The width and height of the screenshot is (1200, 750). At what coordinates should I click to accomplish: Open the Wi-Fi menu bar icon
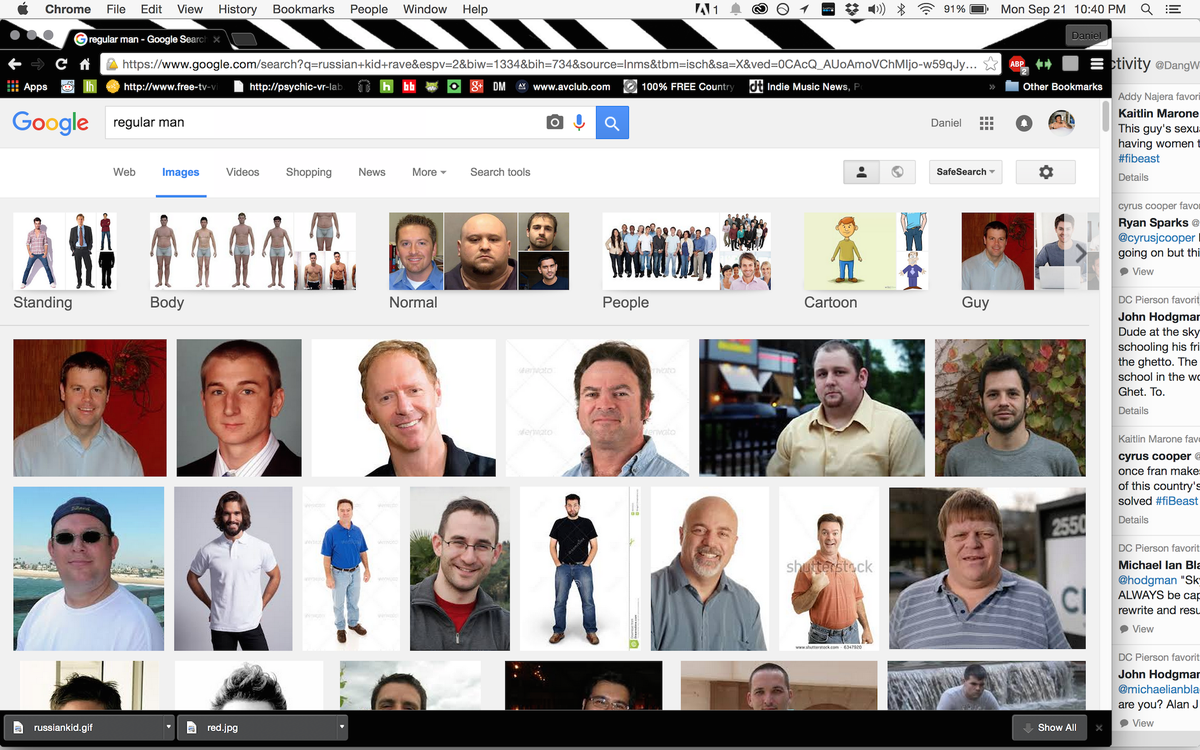pos(925,9)
